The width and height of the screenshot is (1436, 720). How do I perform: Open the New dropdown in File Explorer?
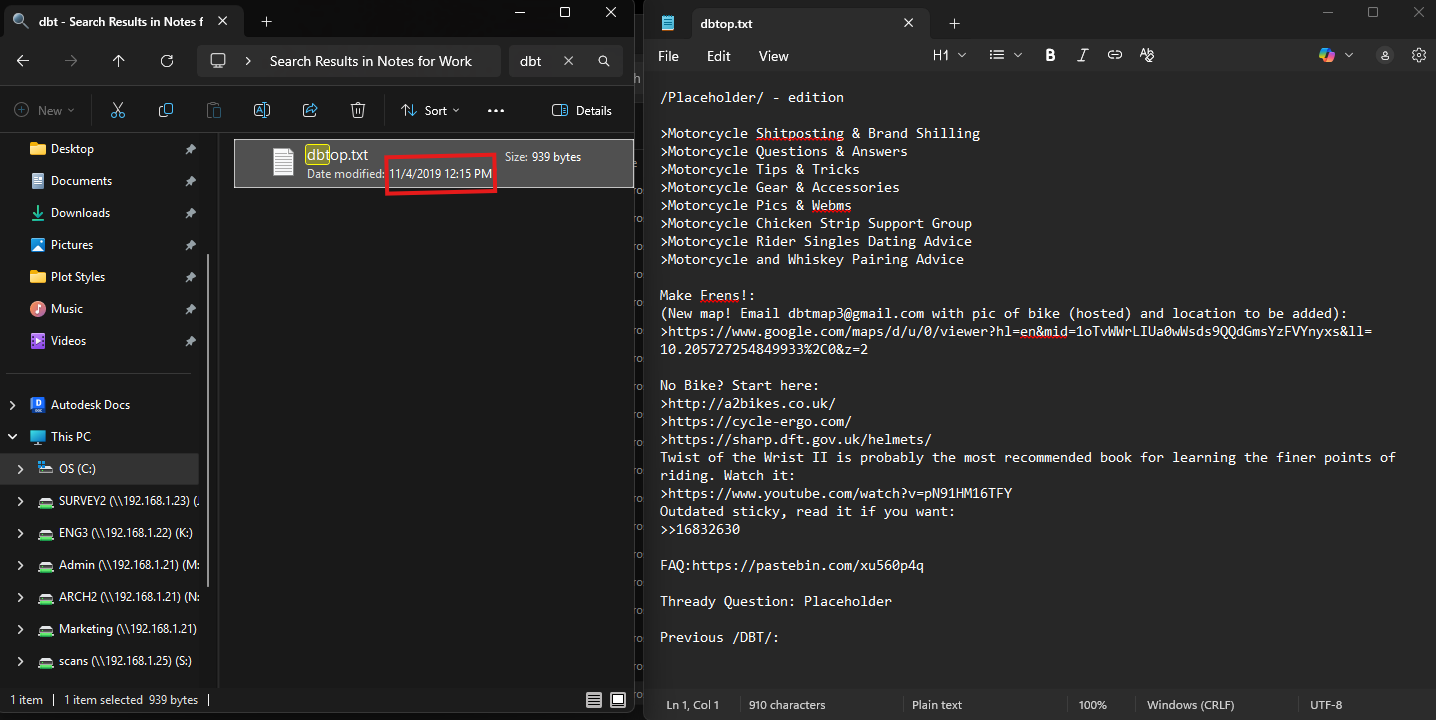tap(42, 110)
